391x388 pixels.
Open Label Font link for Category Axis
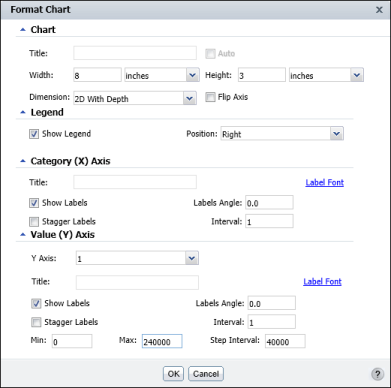coord(324,182)
